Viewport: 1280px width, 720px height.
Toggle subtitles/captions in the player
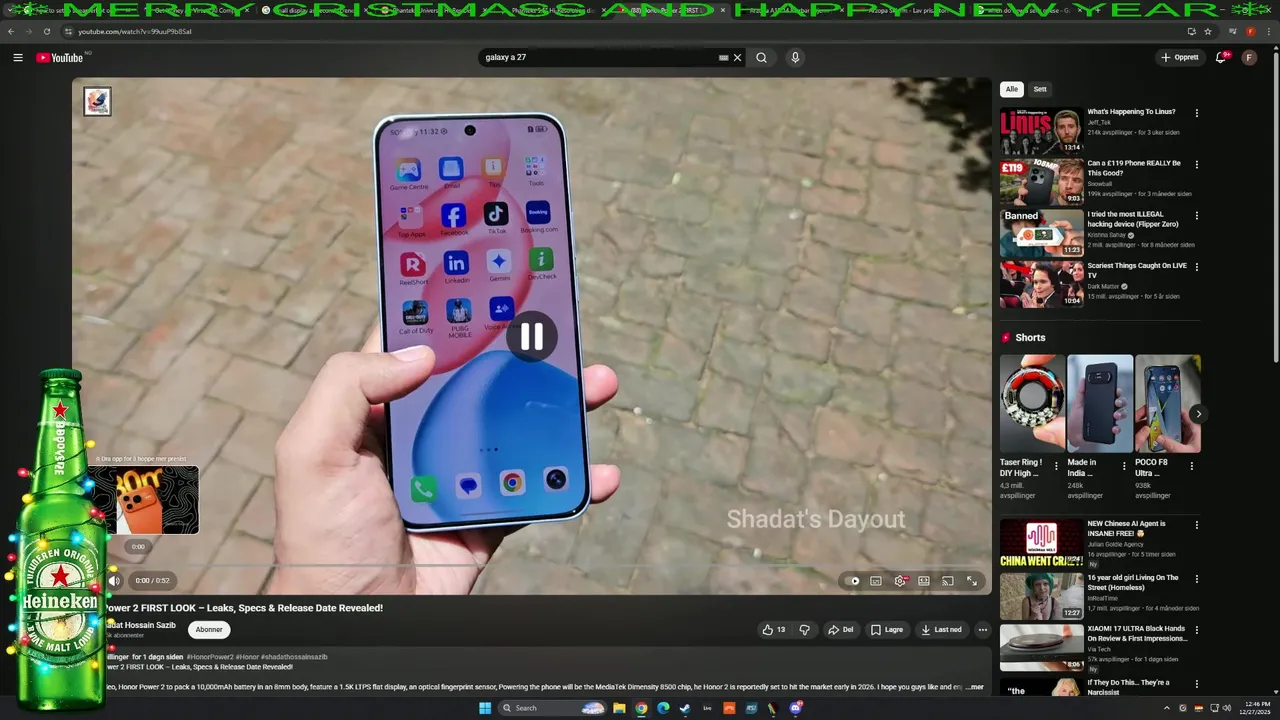876,581
